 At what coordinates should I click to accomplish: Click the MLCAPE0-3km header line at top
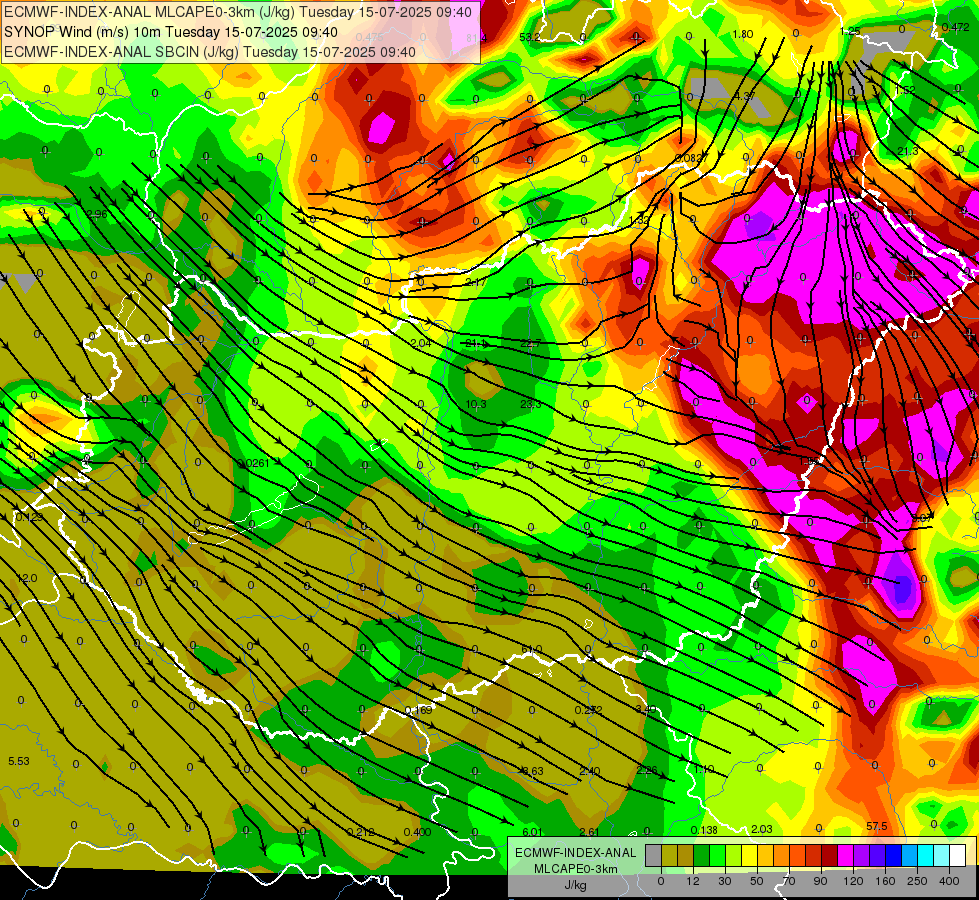(238, 12)
